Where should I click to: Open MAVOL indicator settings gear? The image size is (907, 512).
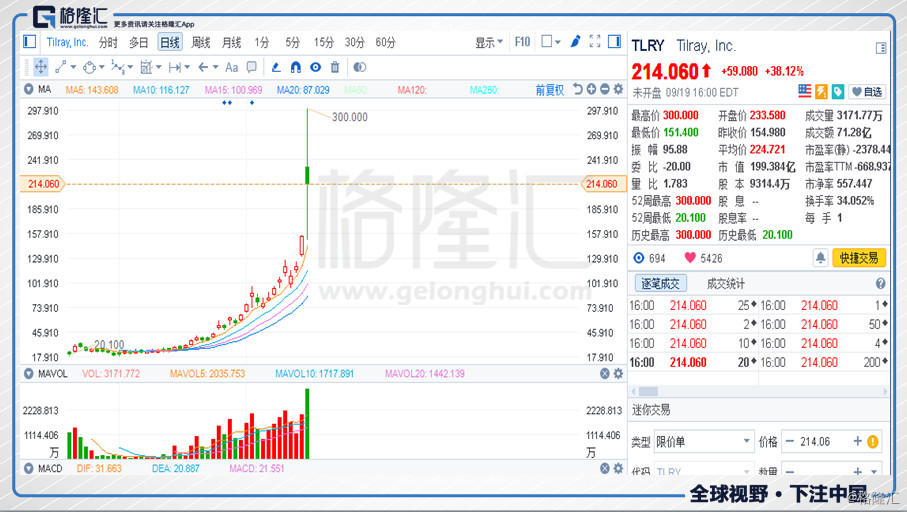point(618,374)
